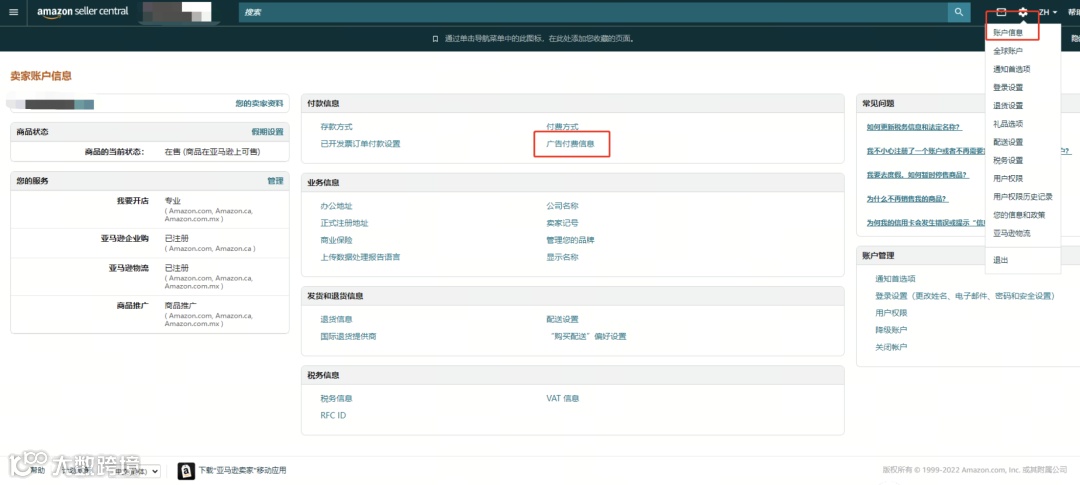Open 广告付费信息 advertising payment link
This screenshot has width=1080, height=485.
tap(570, 144)
